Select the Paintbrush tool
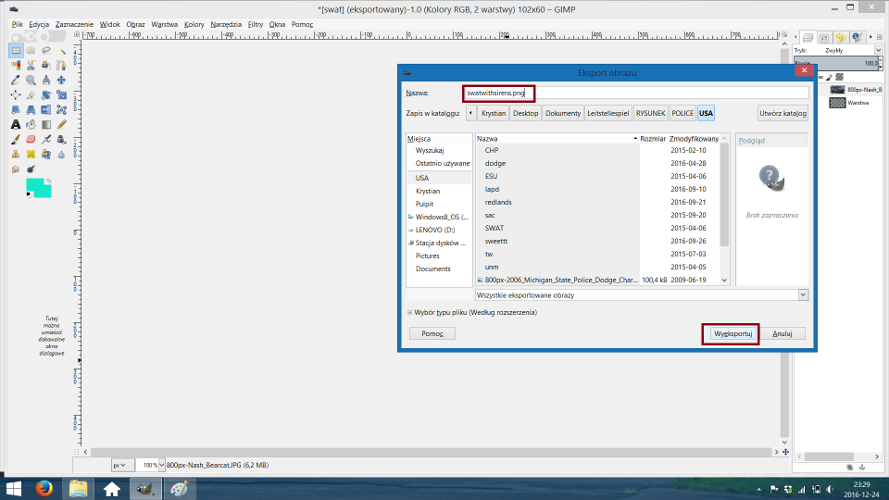Image resolution: width=889 pixels, height=500 pixels. point(16,139)
